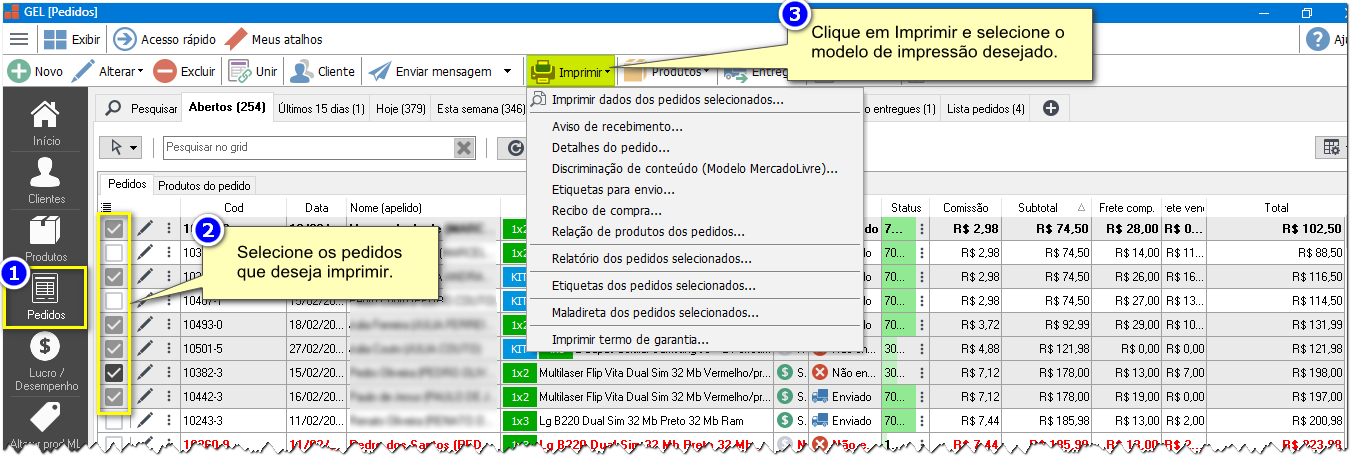Click pencil edit icon for order 10493-0
Image resolution: width=1351 pixels, height=463 pixels.
146,324
